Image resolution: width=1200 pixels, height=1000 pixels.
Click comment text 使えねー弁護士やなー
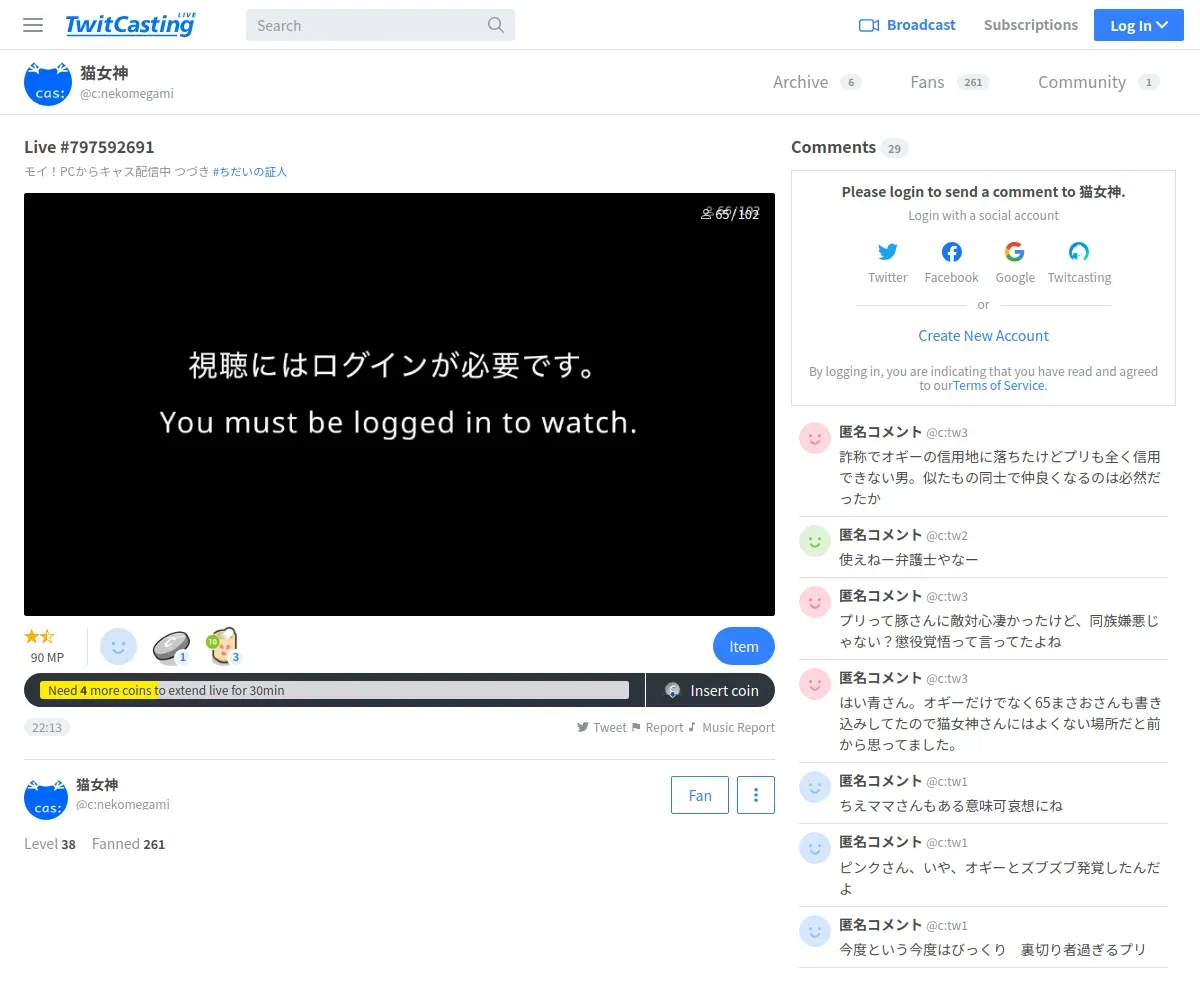(x=909, y=559)
